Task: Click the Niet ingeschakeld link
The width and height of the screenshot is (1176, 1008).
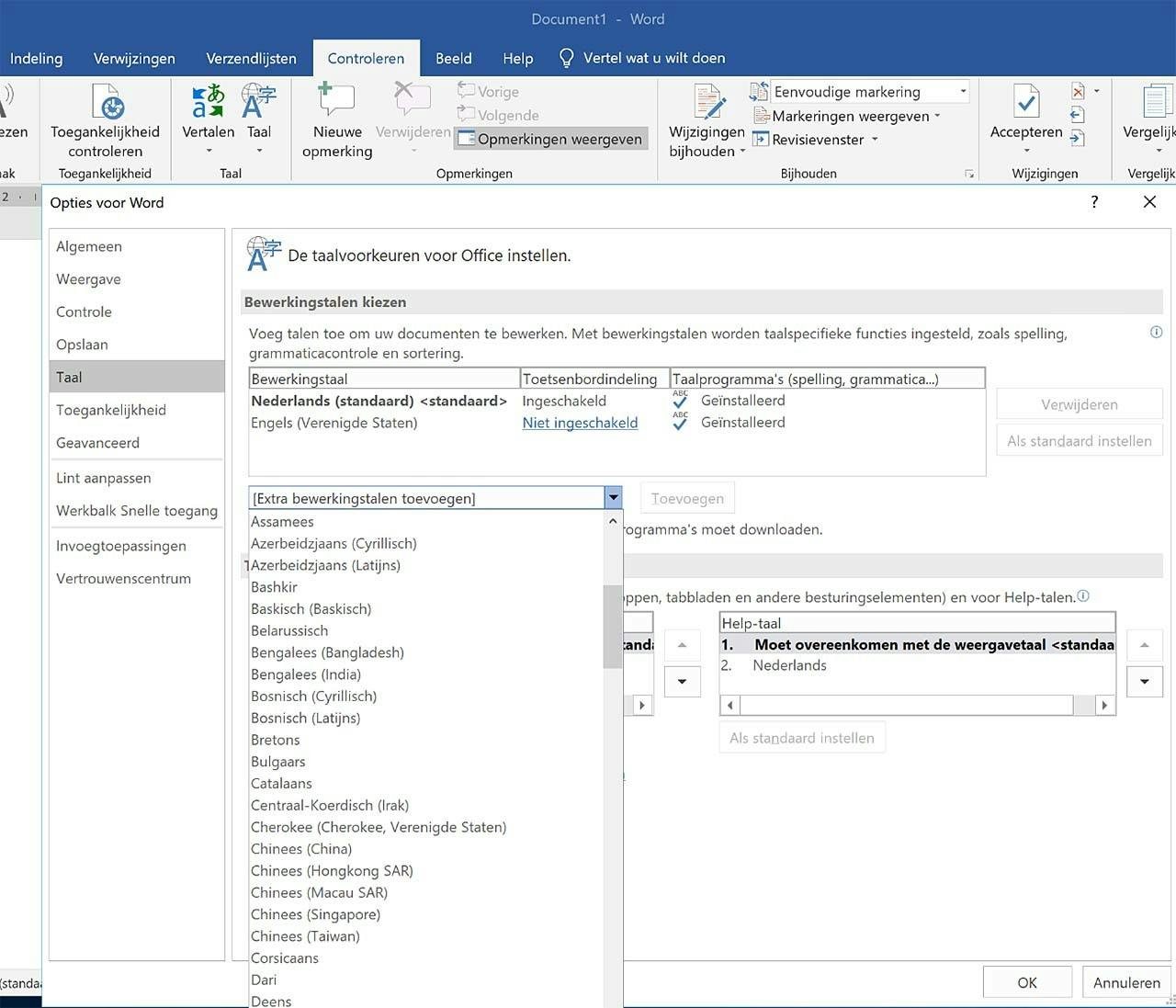Action: pyautogui.click(x=580, y=423)
